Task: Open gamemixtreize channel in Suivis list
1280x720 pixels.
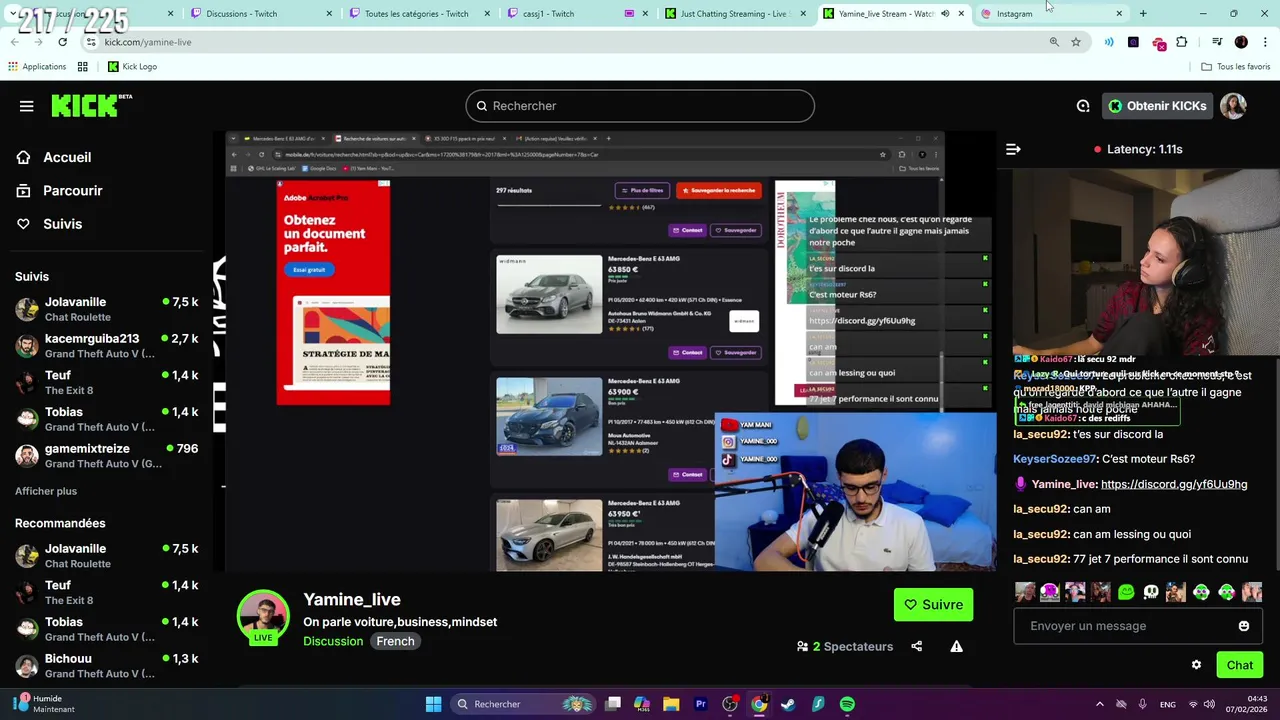Action: pos(107,456)
